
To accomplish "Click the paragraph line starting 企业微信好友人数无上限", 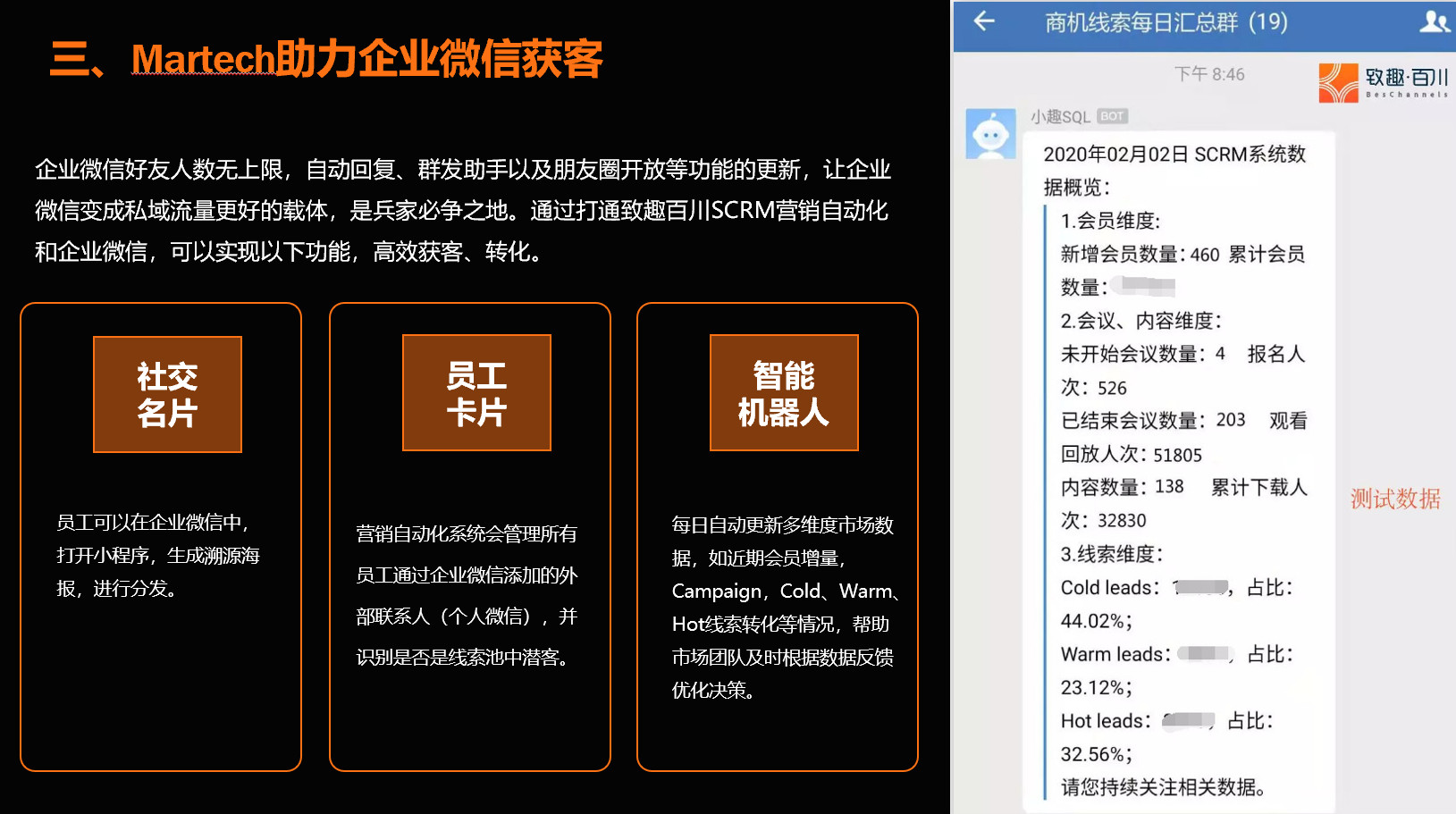I will [463, 170].
